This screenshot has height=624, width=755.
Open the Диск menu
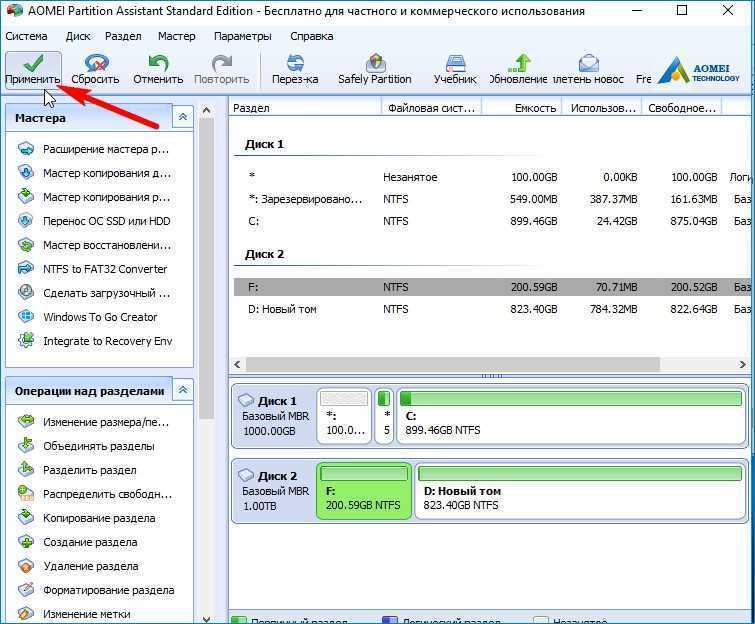tap(78, 36)
